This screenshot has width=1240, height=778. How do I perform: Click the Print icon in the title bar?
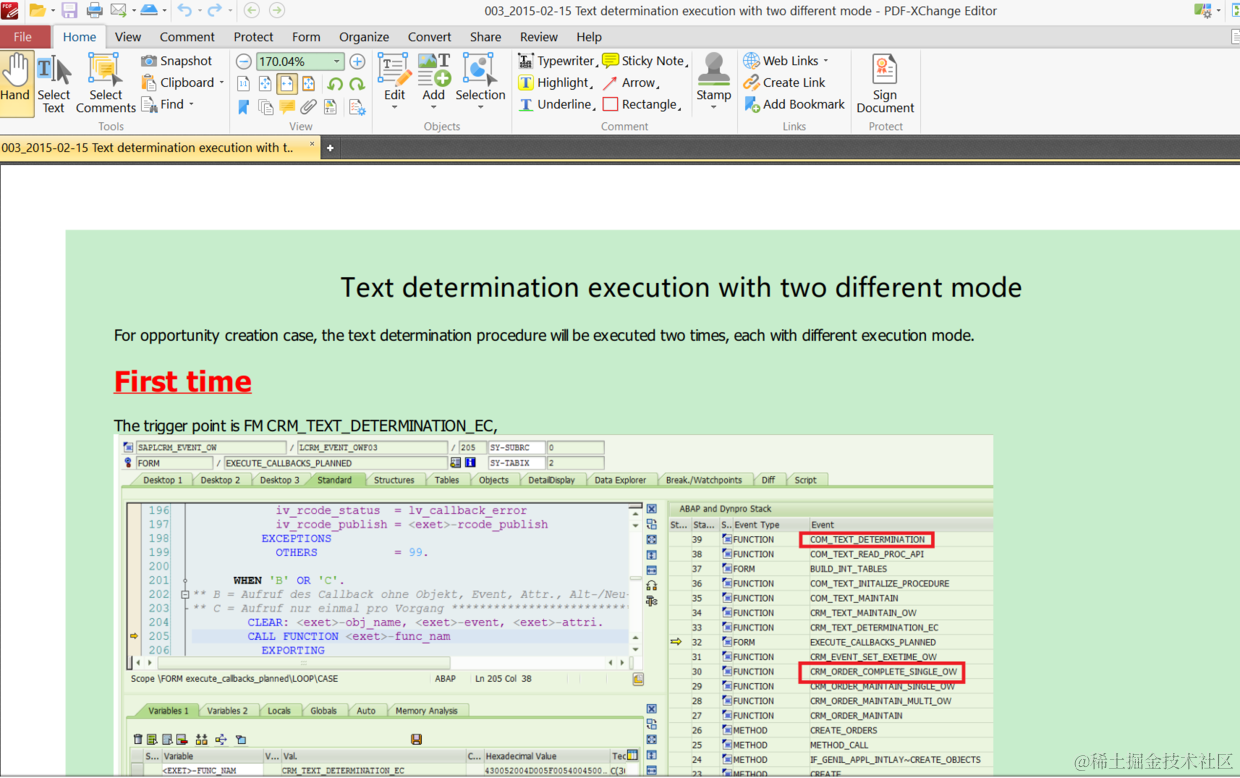[x=94, y=11]
